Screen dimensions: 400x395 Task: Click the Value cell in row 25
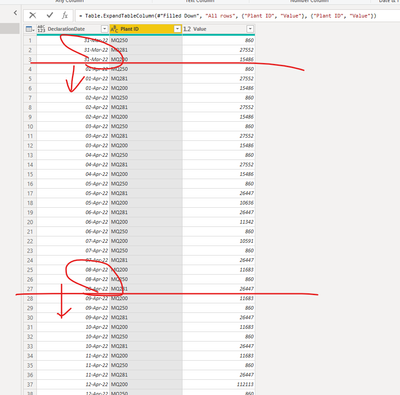click(219, 270)
